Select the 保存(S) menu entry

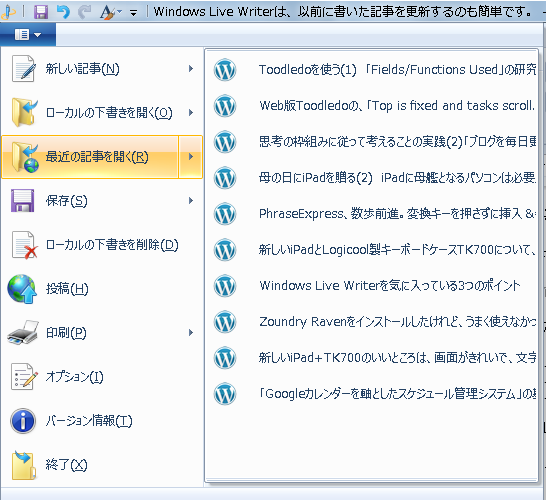coord(102,201)
